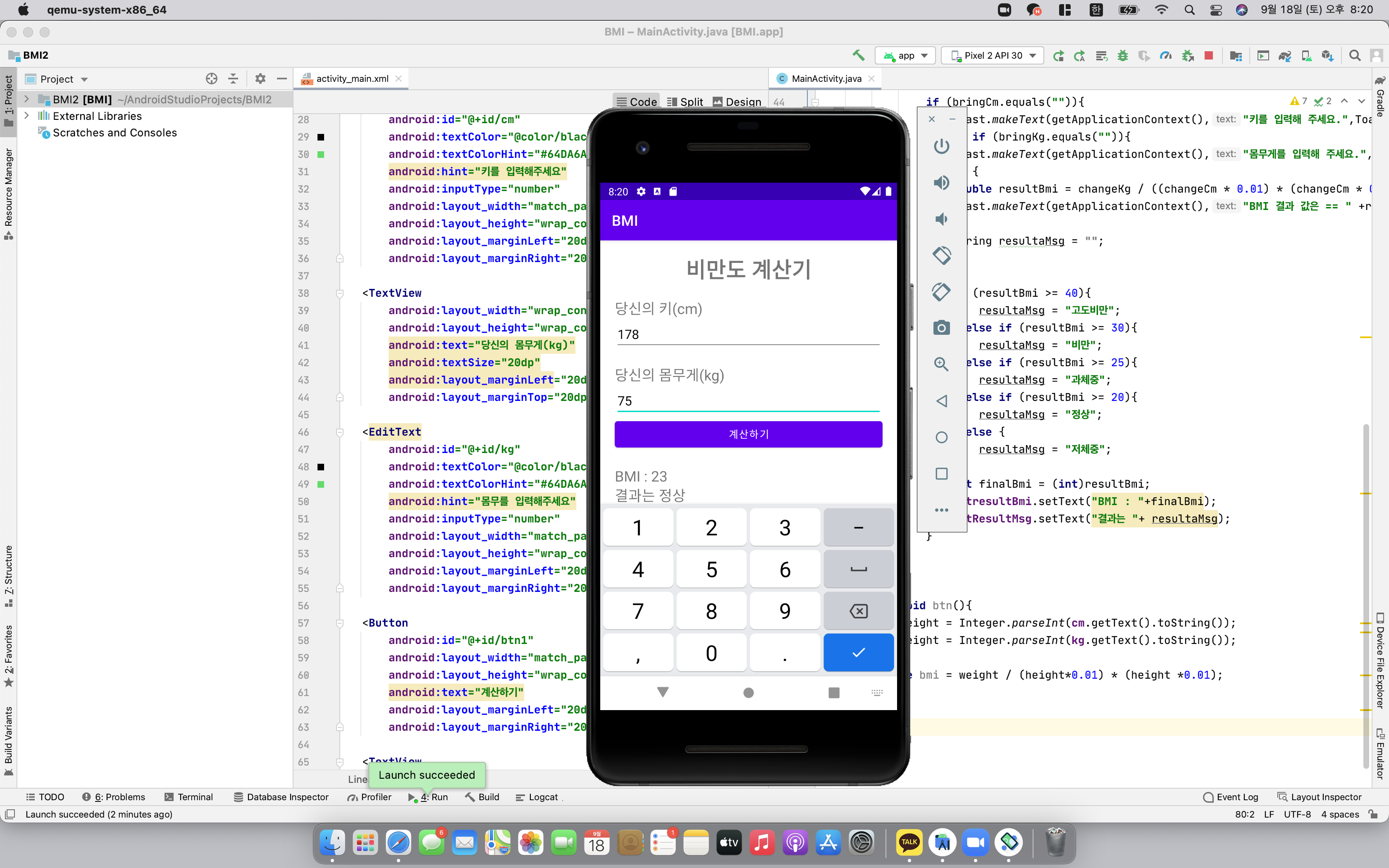
Task: Open Search Everywhere with the magnifier icon
Action: (x=1355, y=55)
